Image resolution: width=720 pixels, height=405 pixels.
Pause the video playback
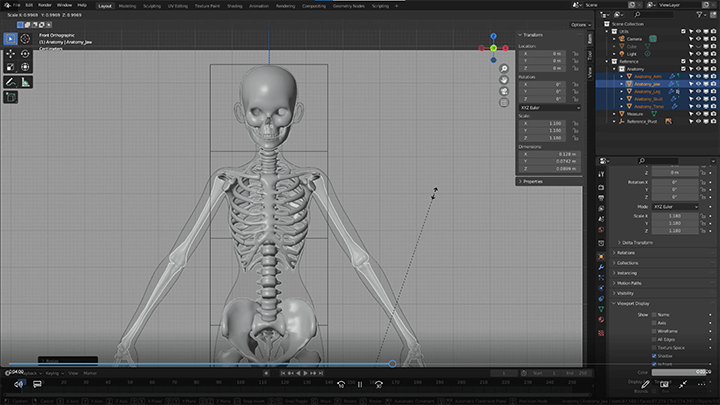(360, 384)
